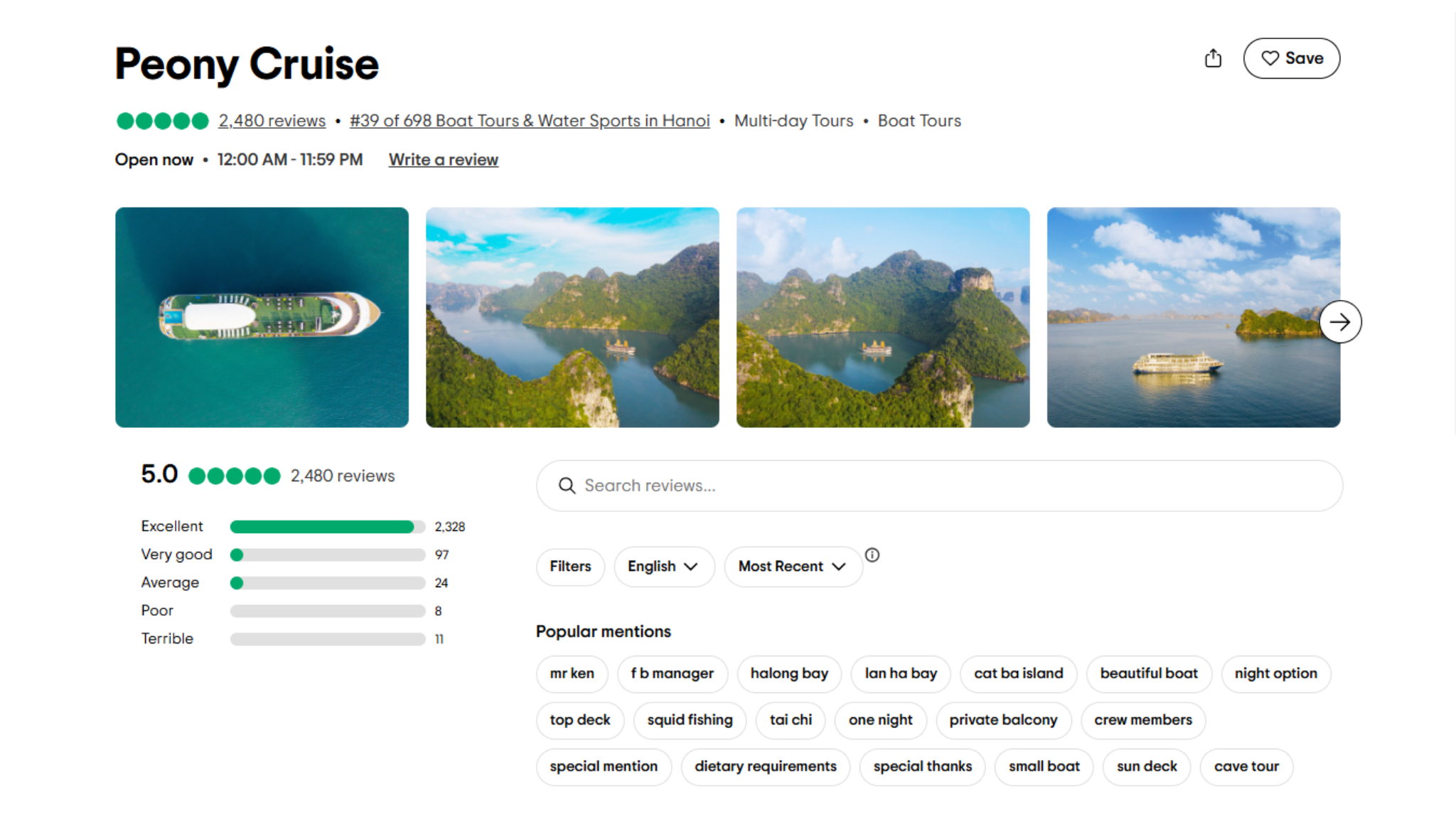Toggle the 'private balcony' mention chip
Viewport: 1456px width, 819px height.
coord(1003,720)
